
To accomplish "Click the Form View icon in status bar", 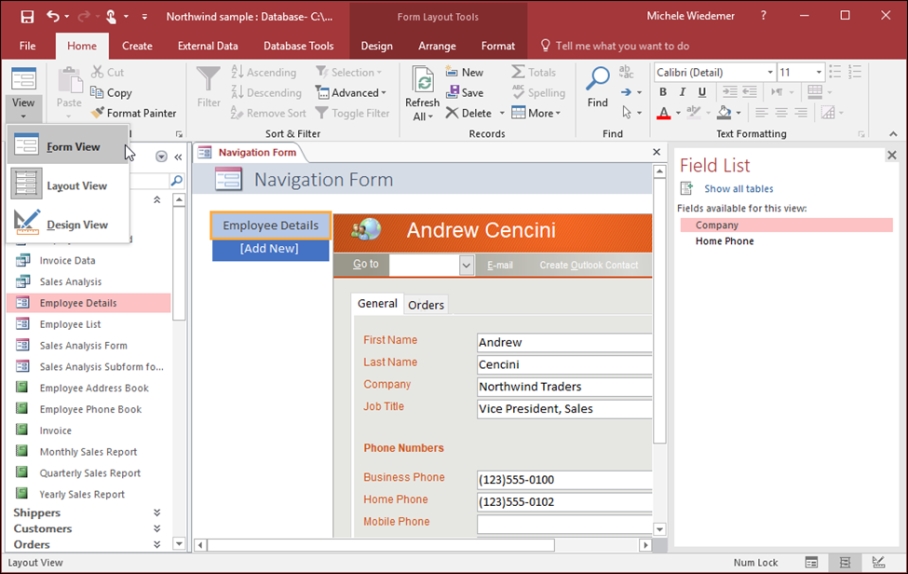I will 811,562.
